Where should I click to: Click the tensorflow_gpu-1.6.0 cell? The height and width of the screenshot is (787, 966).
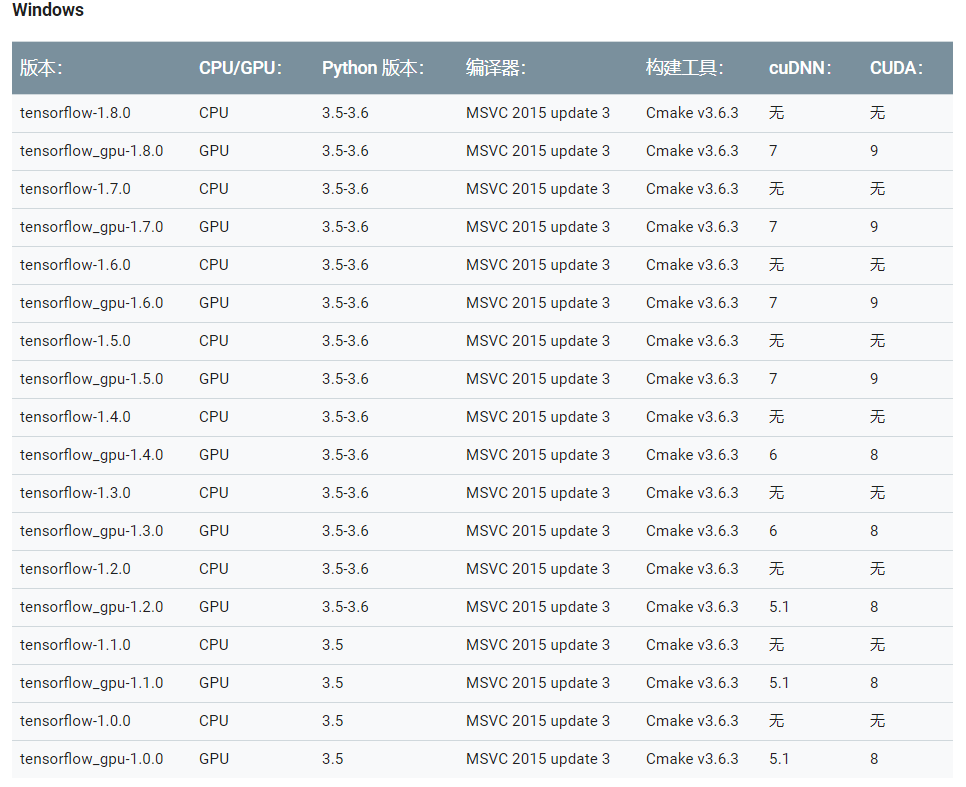[x=91, y=303]
